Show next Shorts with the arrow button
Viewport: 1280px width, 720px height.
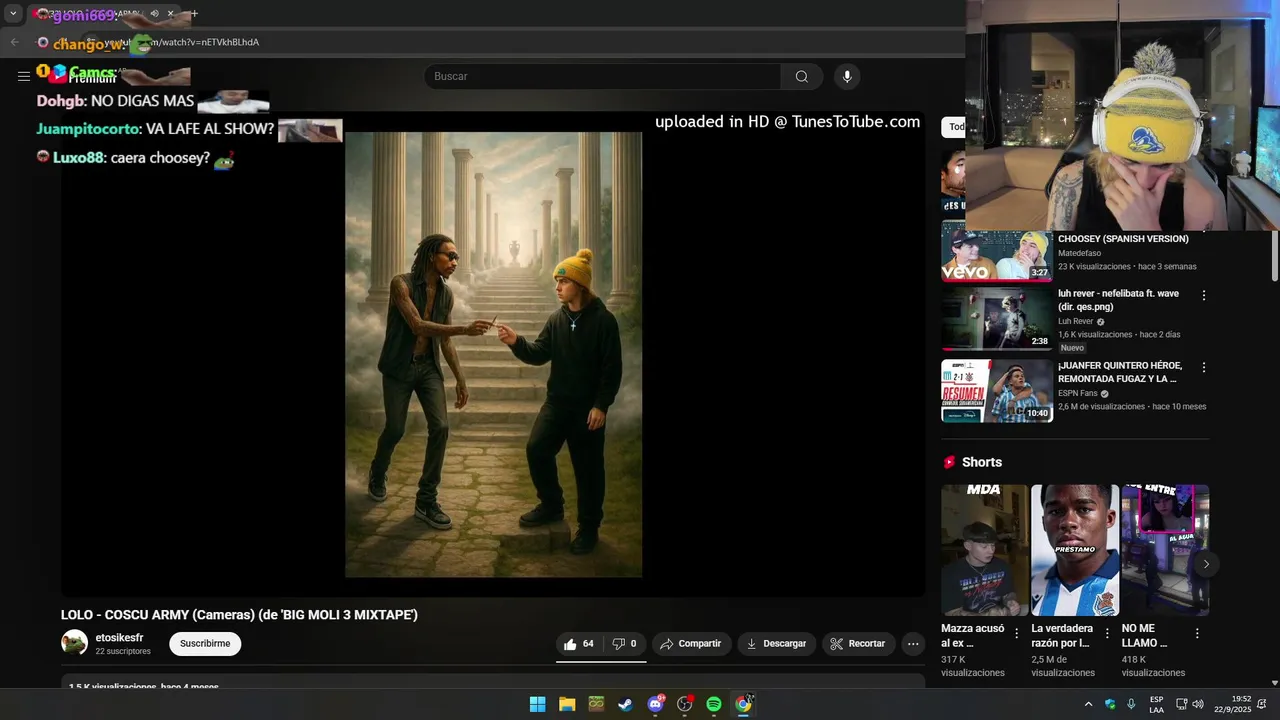pyautogui.click(x=1206, y=564)
